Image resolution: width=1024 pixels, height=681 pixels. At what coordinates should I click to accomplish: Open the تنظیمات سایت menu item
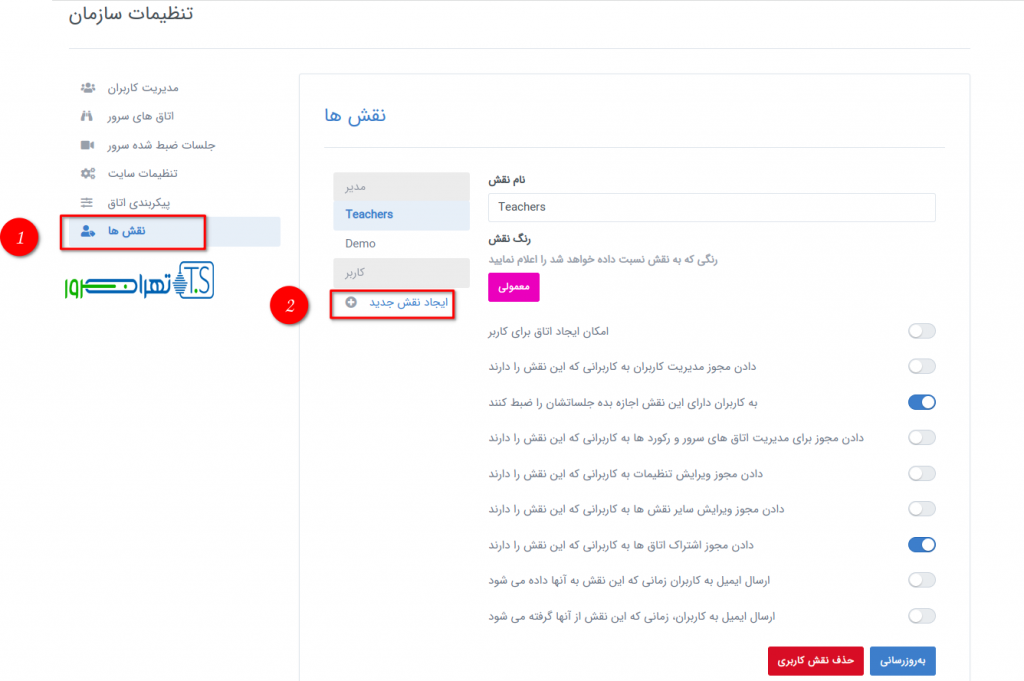(x=141, y=174)
